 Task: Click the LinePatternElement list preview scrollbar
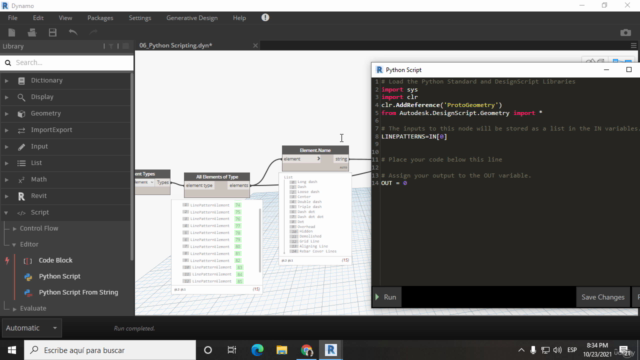coord(260,241)
